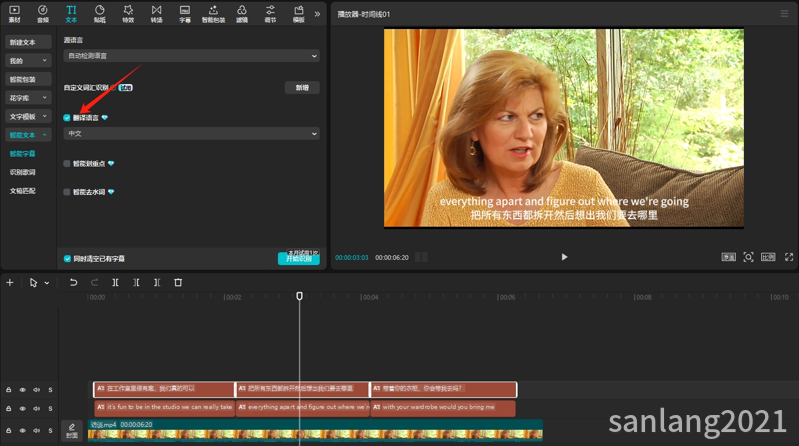Collapse the 智能文本 sidebar section
This screenshot has height=446, width=799.
[28, 135]
